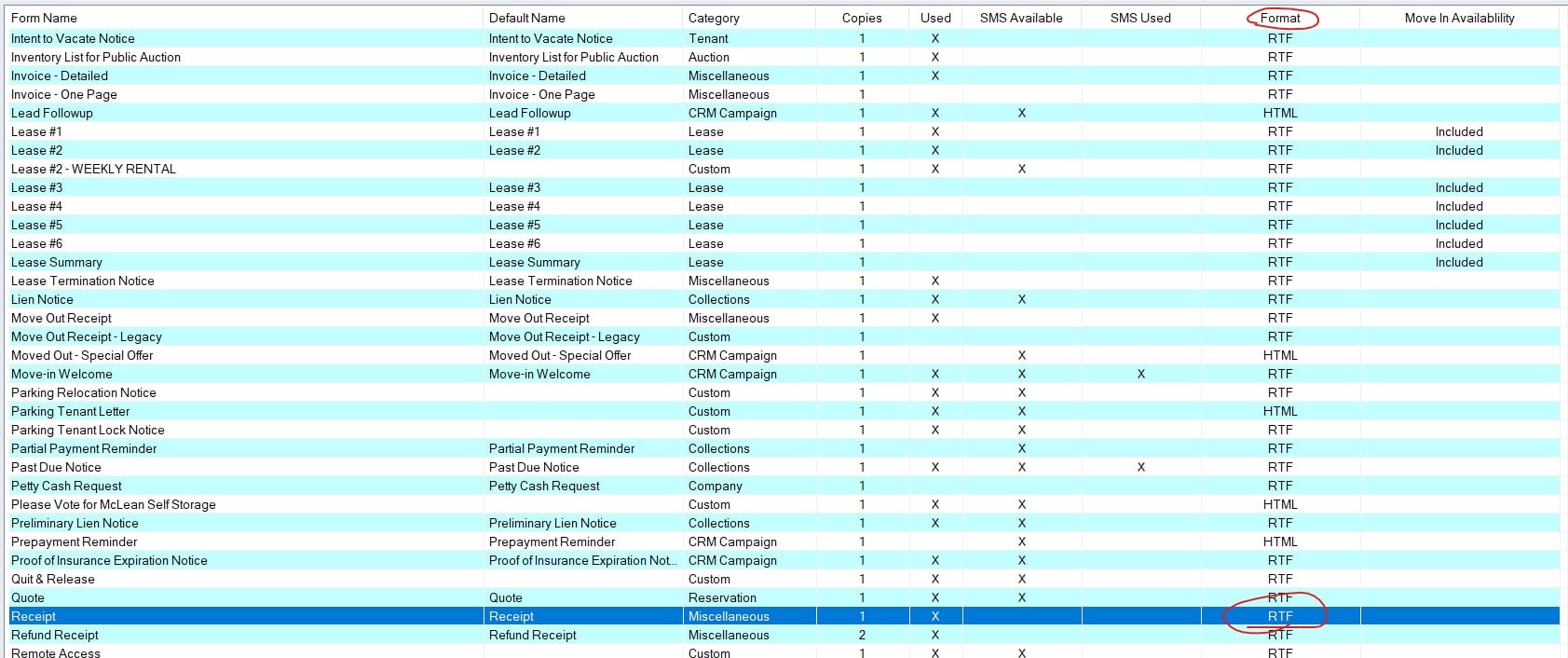Select the Remote Access row
The height and width of the screenshot is (658, 1568).
[784, 651]
